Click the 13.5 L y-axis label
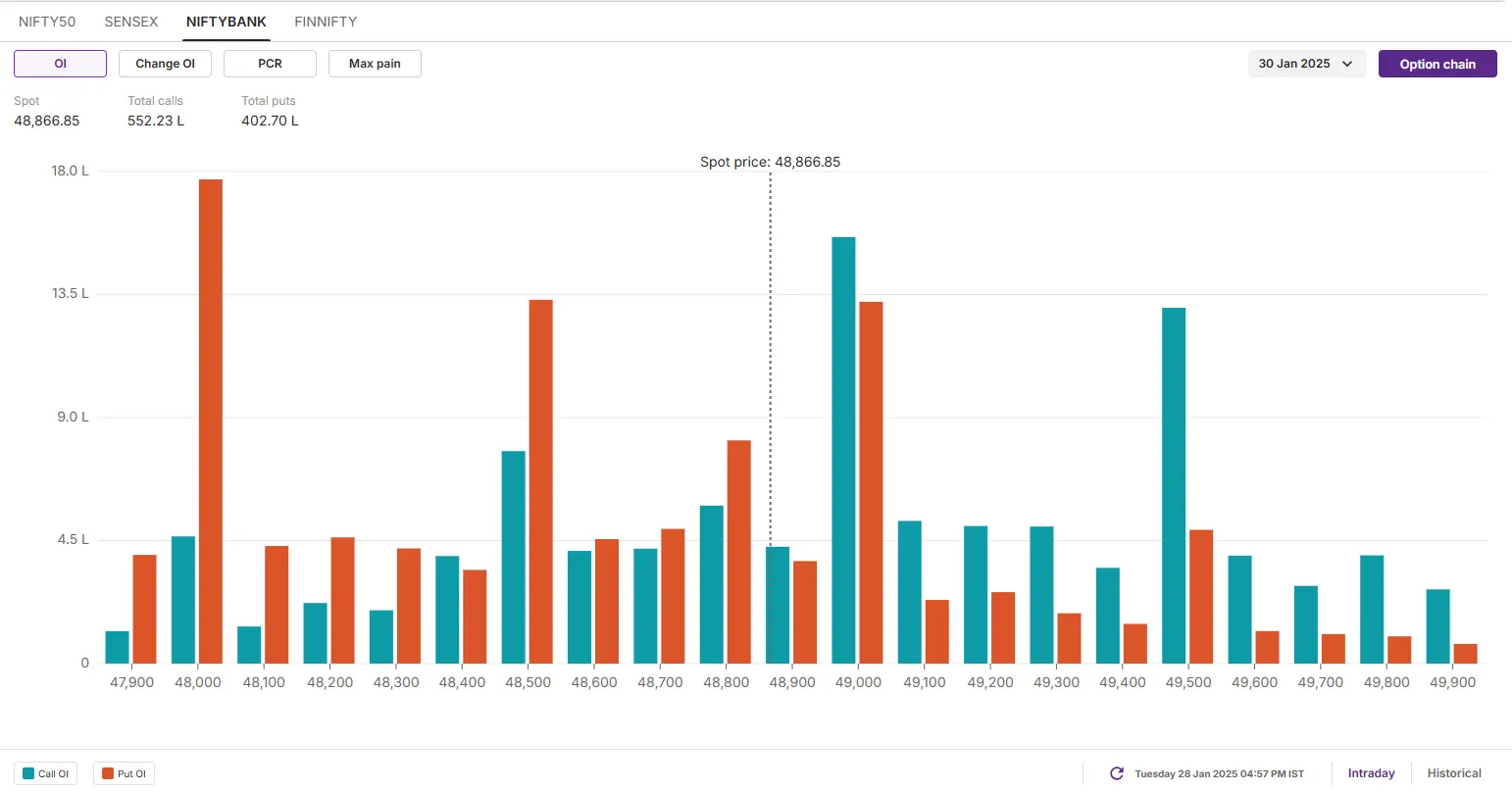Screen dimensions: 1512x792 click(71, 293)
